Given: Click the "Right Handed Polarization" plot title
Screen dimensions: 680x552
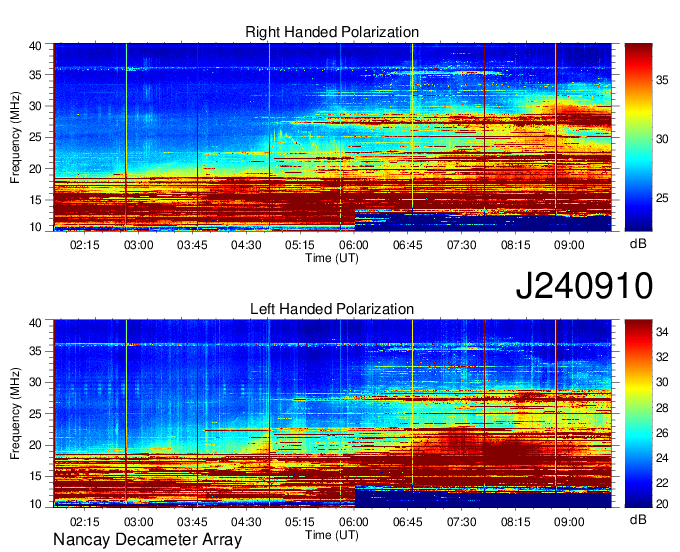Looking at the screenshot, I should (x=332, y=32).
